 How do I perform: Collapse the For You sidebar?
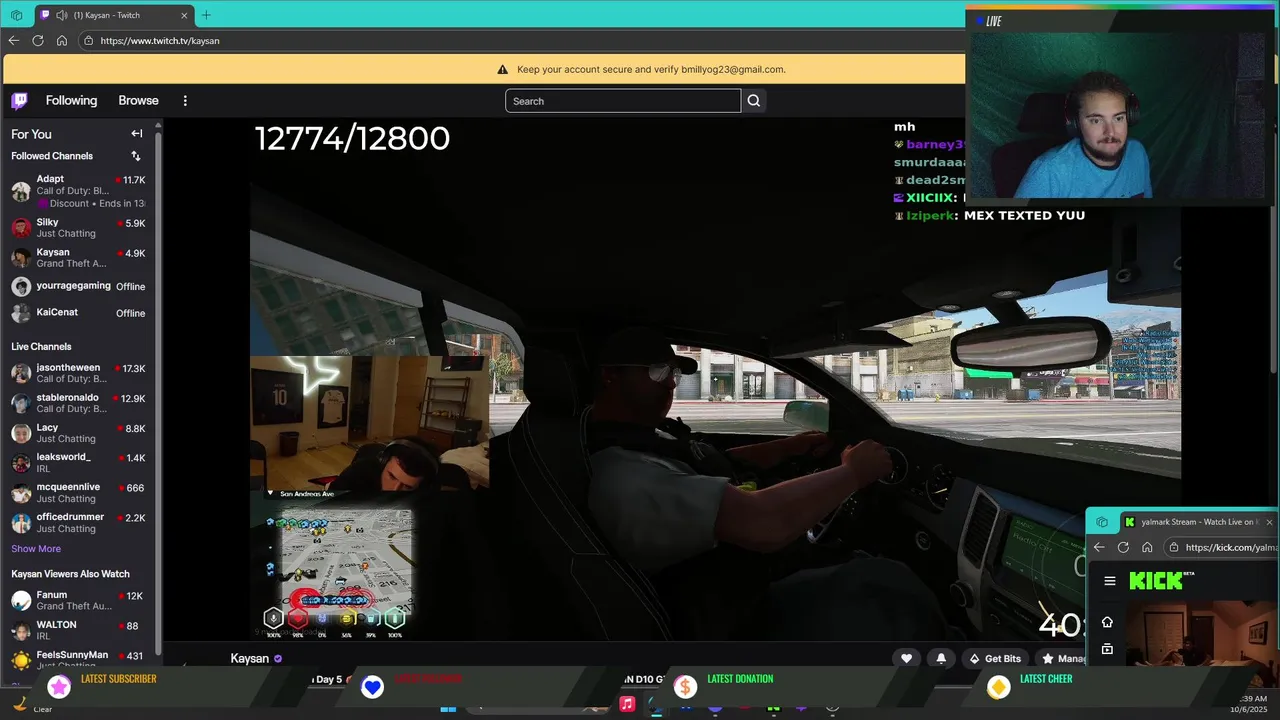(137, 134)
